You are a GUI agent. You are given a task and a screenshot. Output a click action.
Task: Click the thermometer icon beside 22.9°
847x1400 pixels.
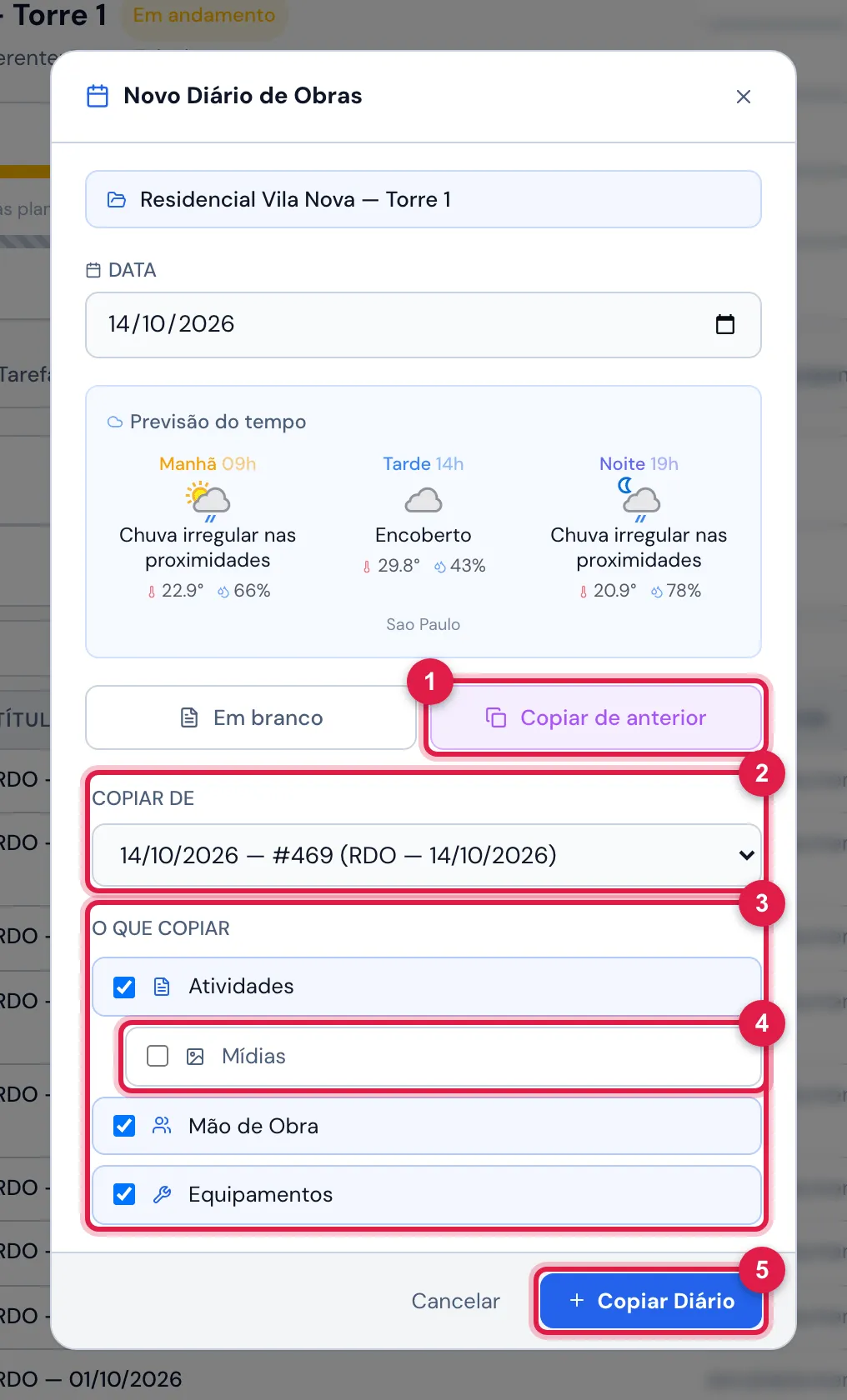click(x=152, y=592)
